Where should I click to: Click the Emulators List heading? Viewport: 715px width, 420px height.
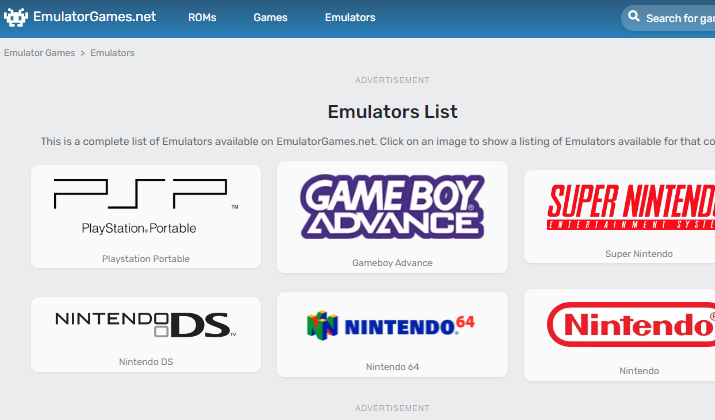392,112
